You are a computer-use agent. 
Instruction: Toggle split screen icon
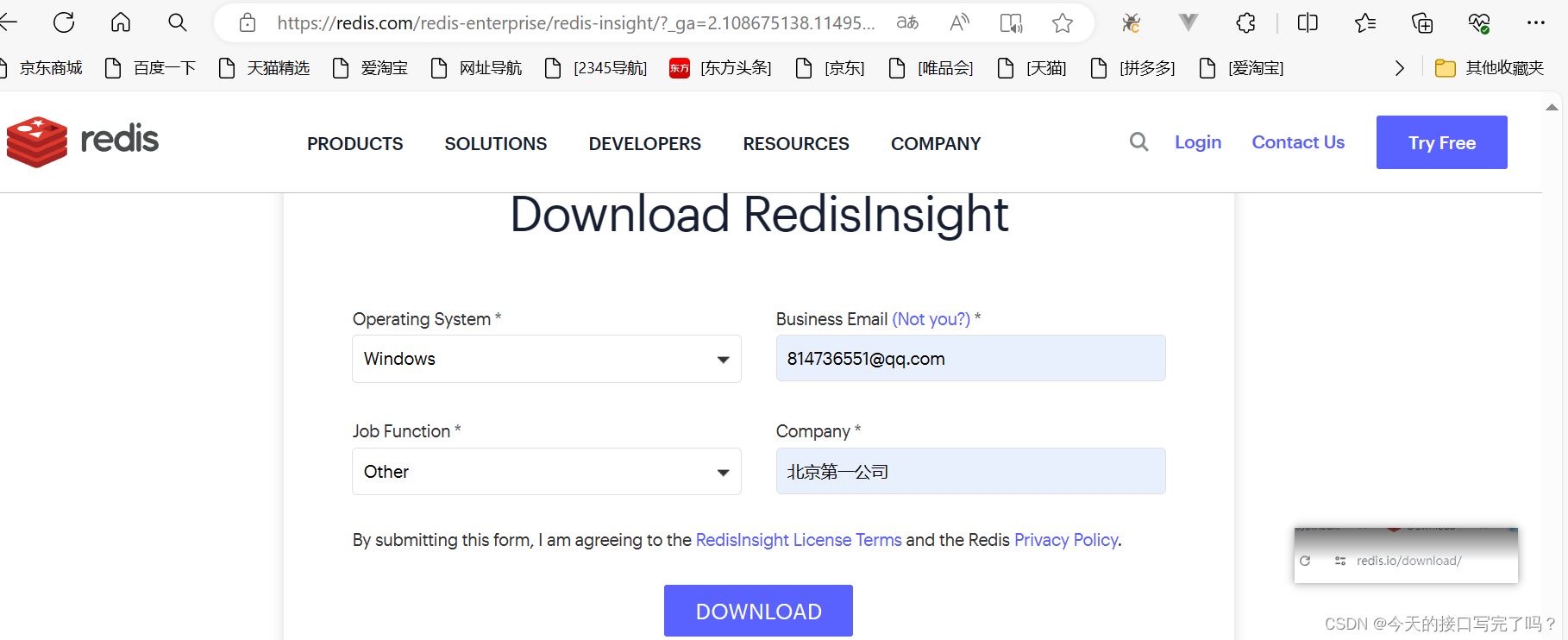(1308, 23)
